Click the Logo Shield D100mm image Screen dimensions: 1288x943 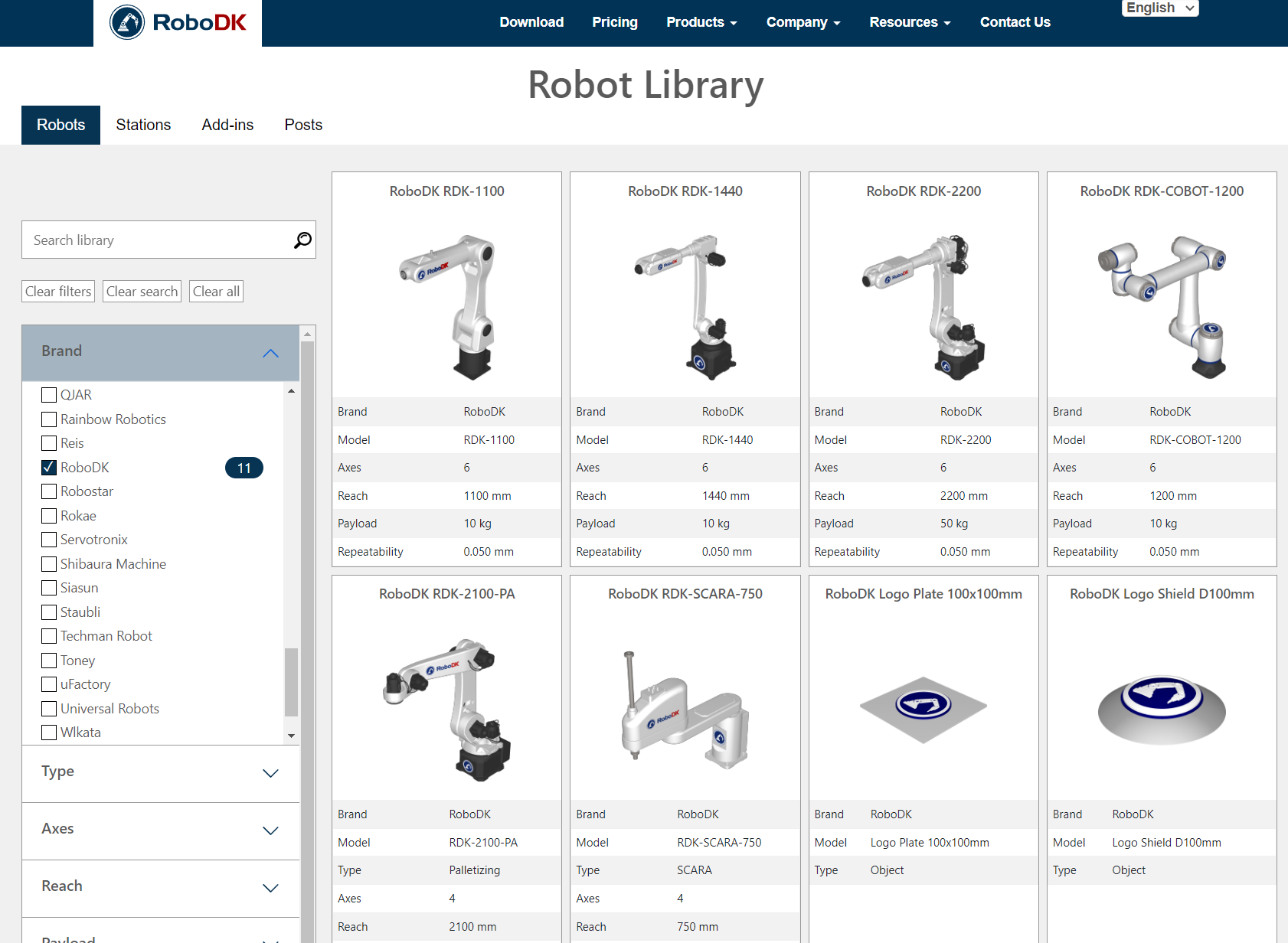pyautogui.click(x=1162, y=710)
